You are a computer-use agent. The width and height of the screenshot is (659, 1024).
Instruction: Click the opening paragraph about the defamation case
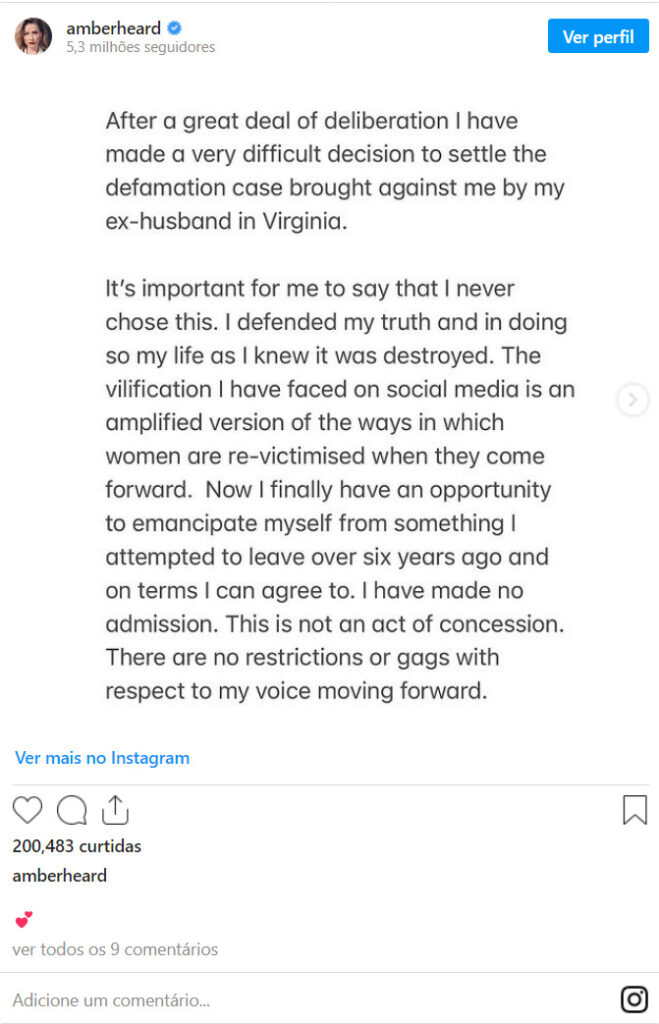334,171
